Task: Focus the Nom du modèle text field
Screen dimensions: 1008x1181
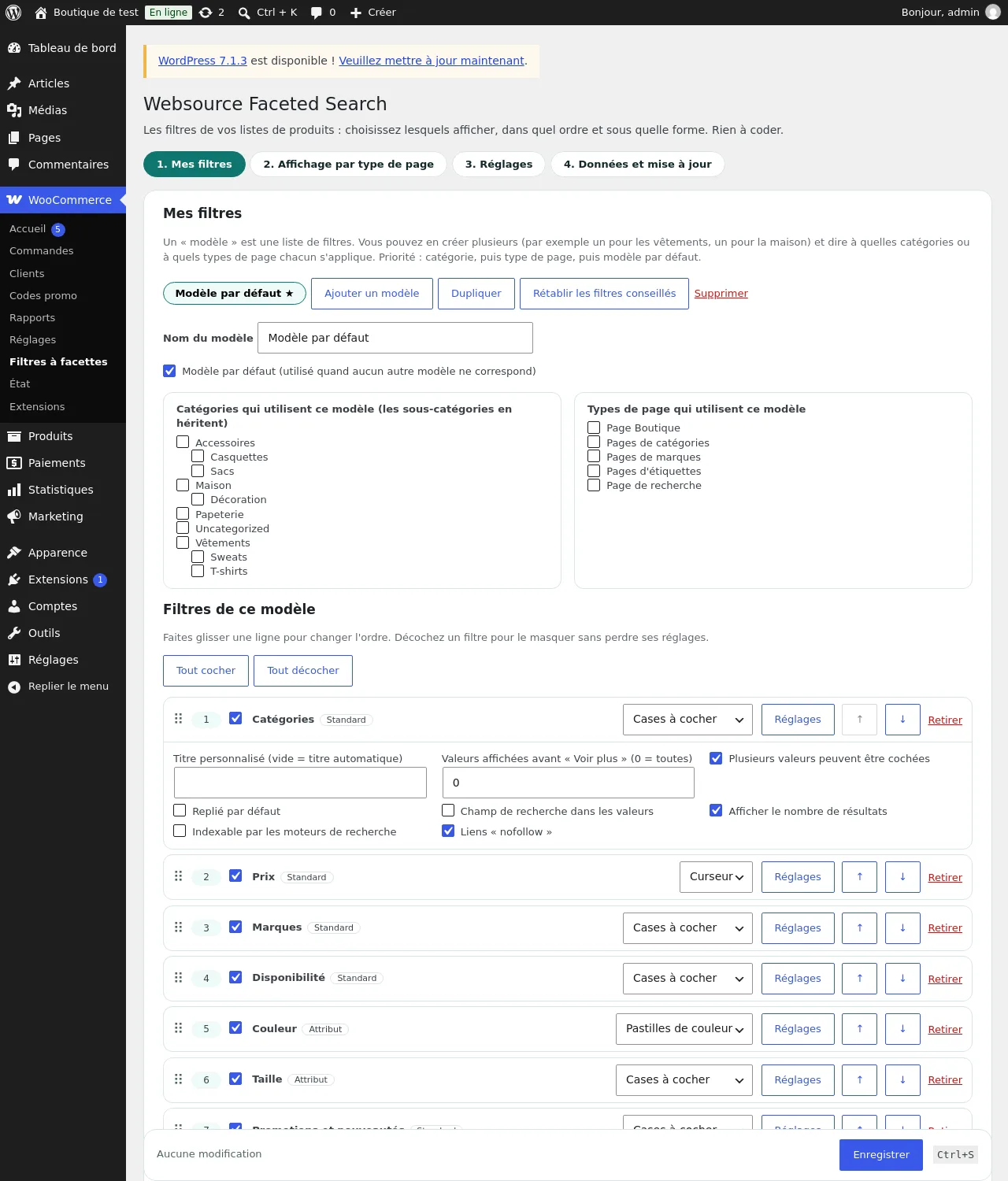Action: click(x=395, y=338)
